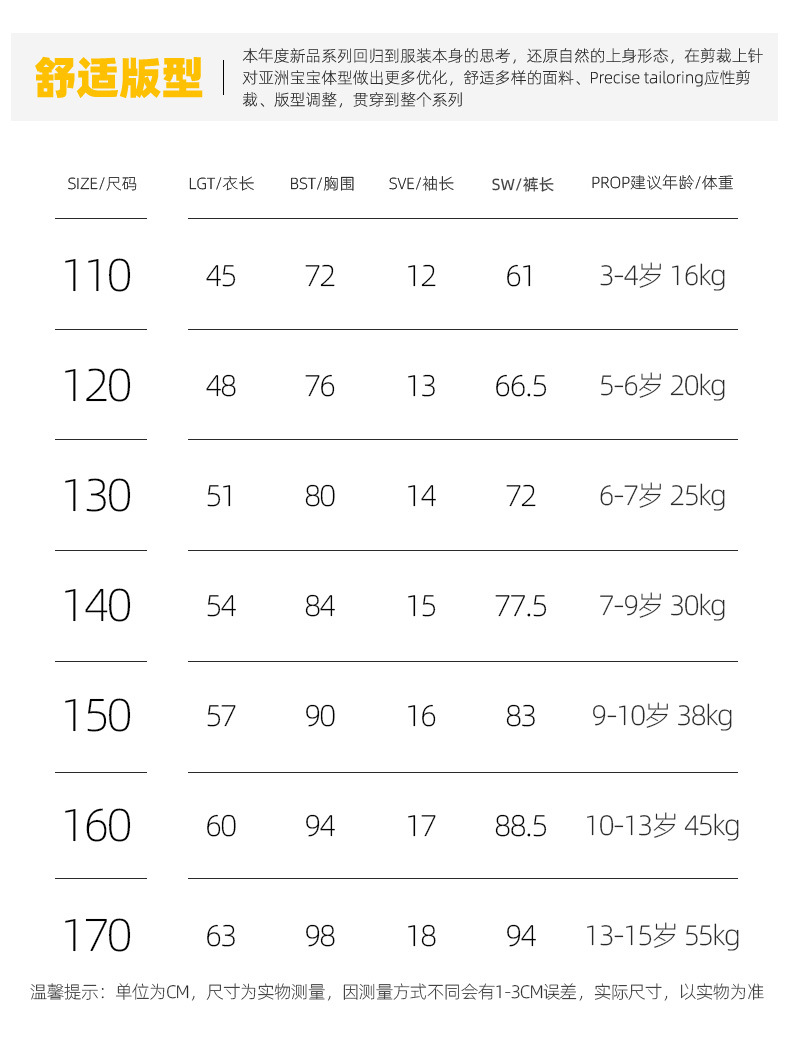Select the size 130 row label

(97, 496)
